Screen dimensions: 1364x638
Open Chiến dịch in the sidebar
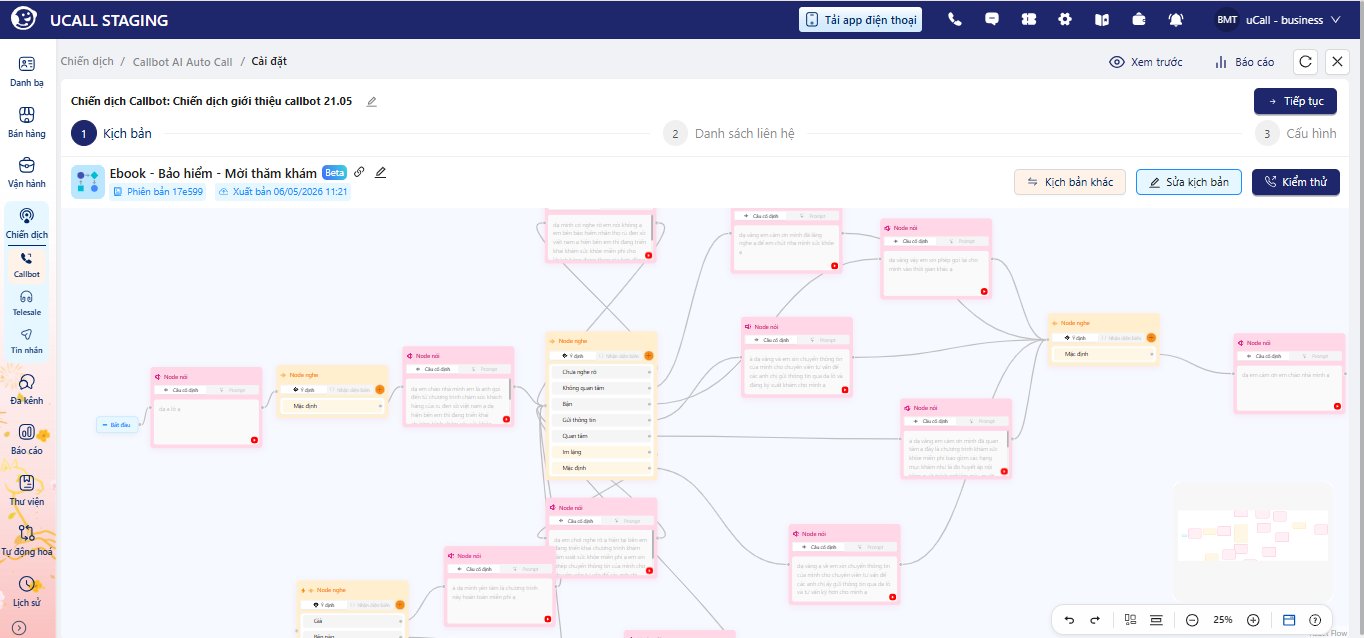pyautogui.click(x=27, y=223)
